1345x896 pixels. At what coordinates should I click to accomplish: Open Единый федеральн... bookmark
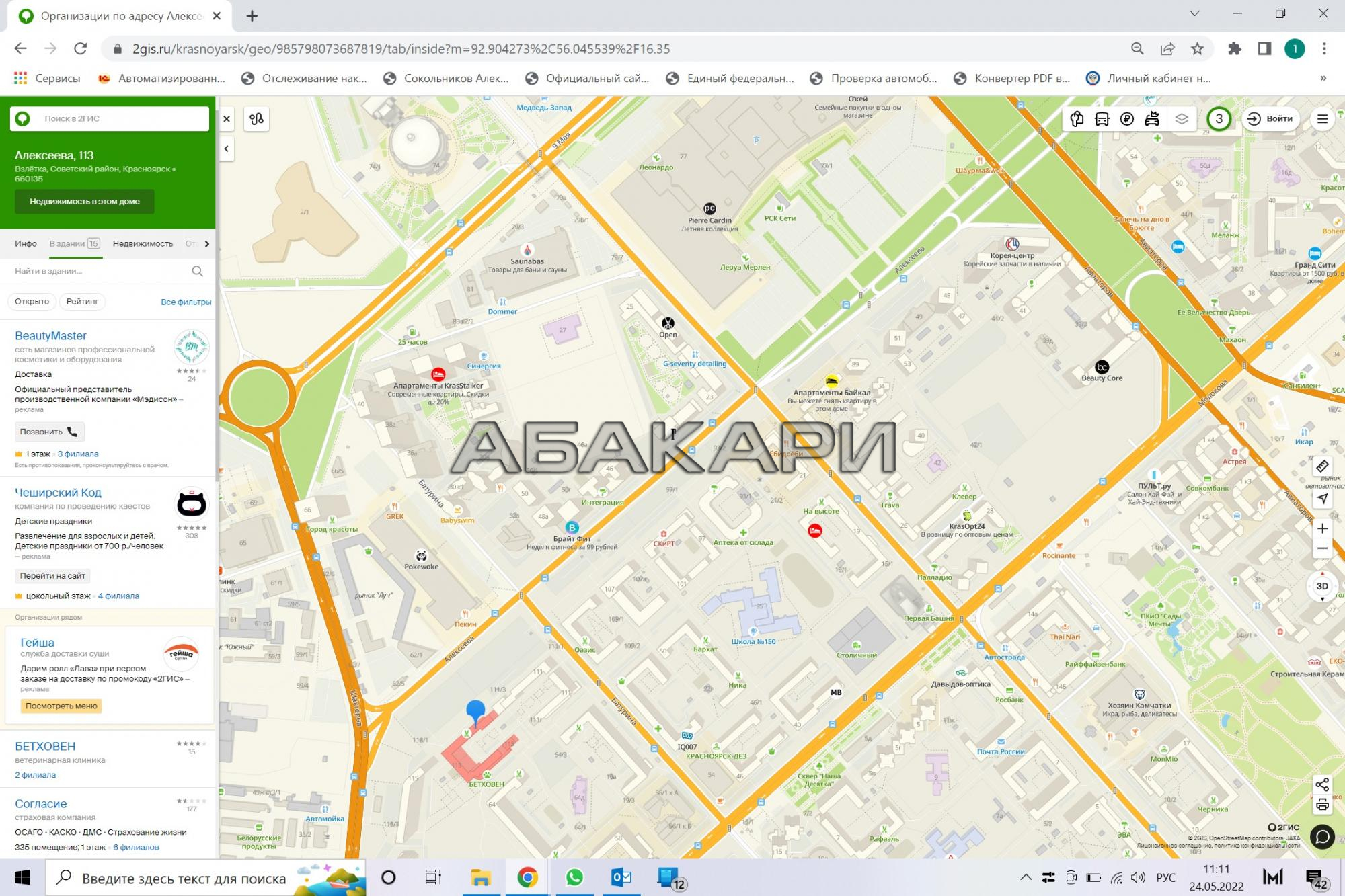730,78
